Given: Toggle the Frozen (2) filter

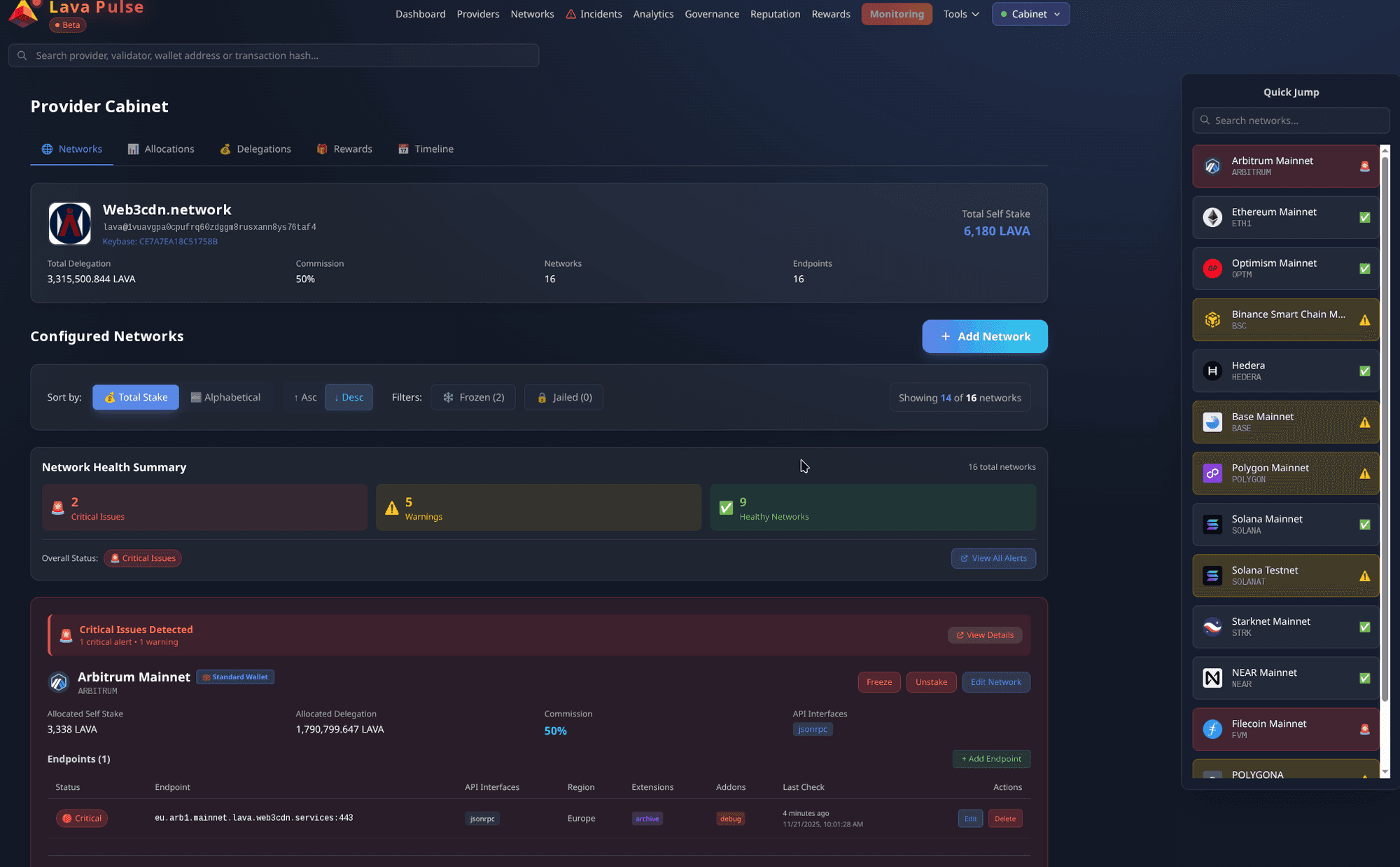Looking at the screenshot, I should pos(473,397).
